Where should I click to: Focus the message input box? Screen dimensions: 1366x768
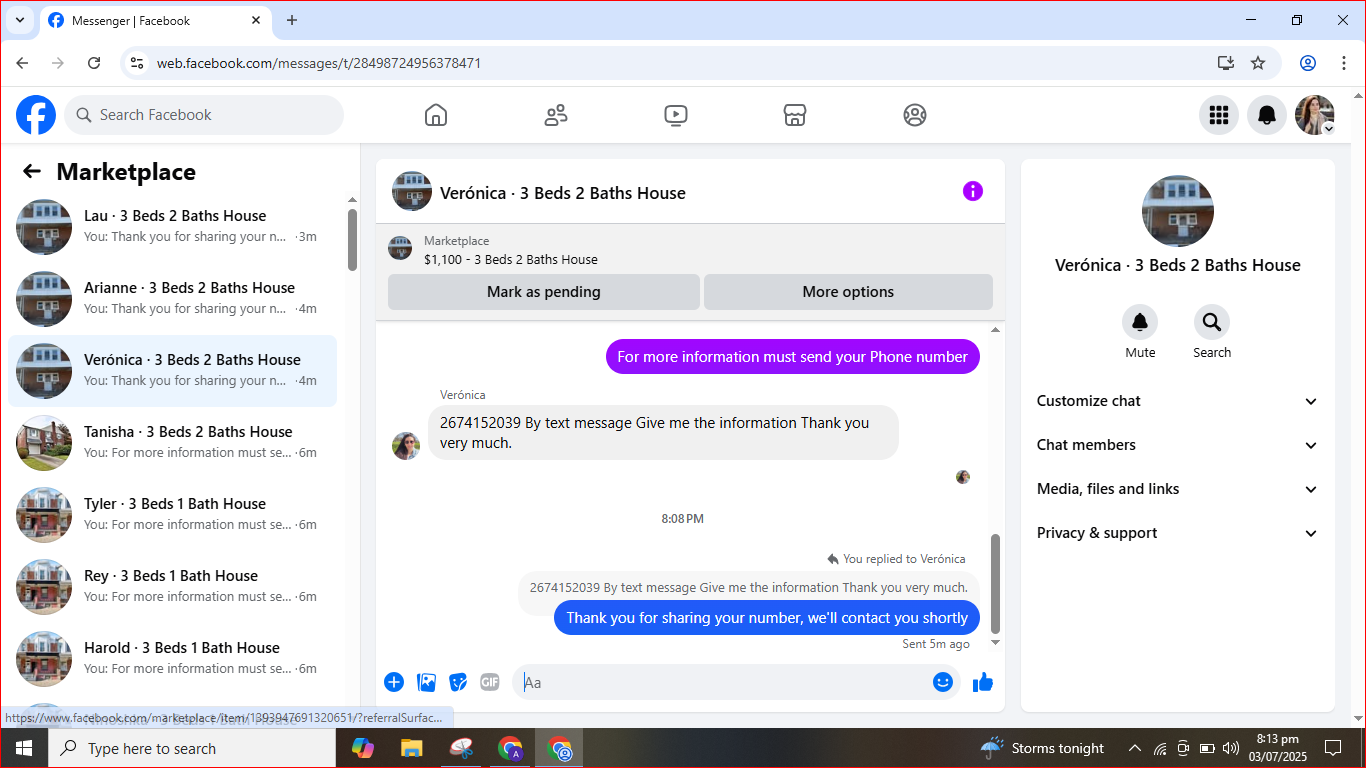click(736, 682)
